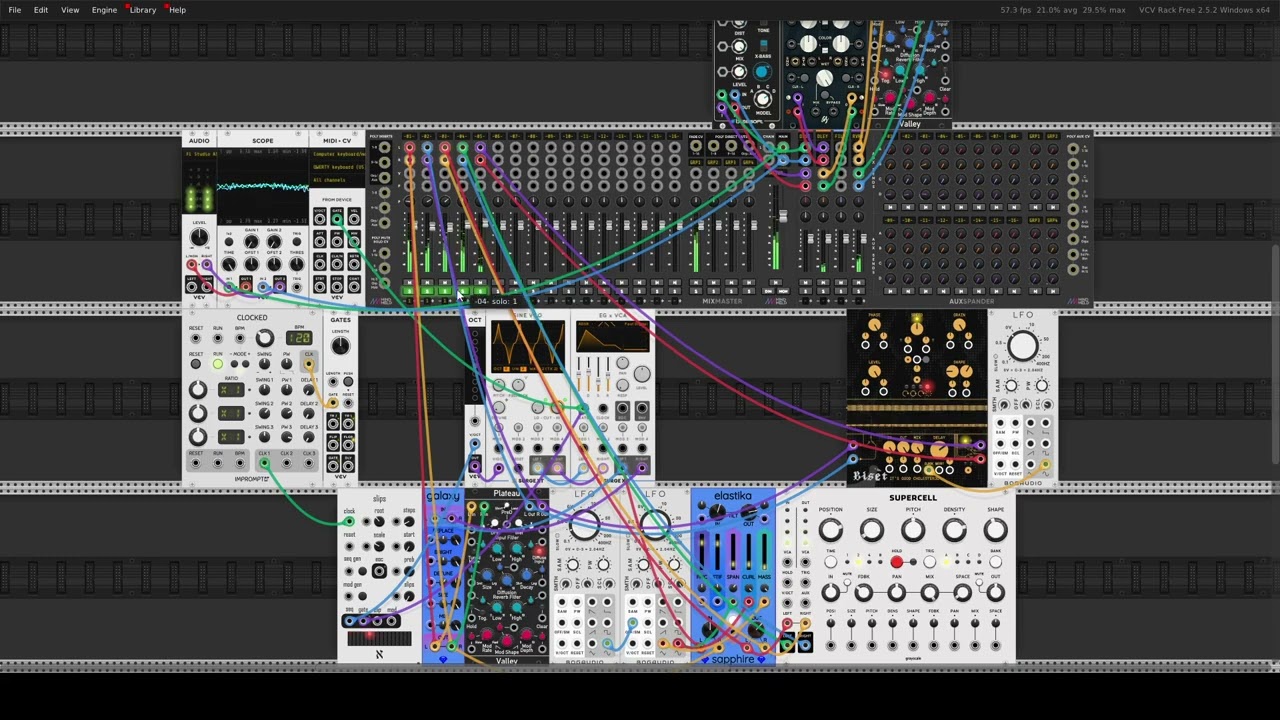Viewport: 1280px width, 720px height.
Task: Click Scope TIME knob
Action: click(x=229, y=264)
